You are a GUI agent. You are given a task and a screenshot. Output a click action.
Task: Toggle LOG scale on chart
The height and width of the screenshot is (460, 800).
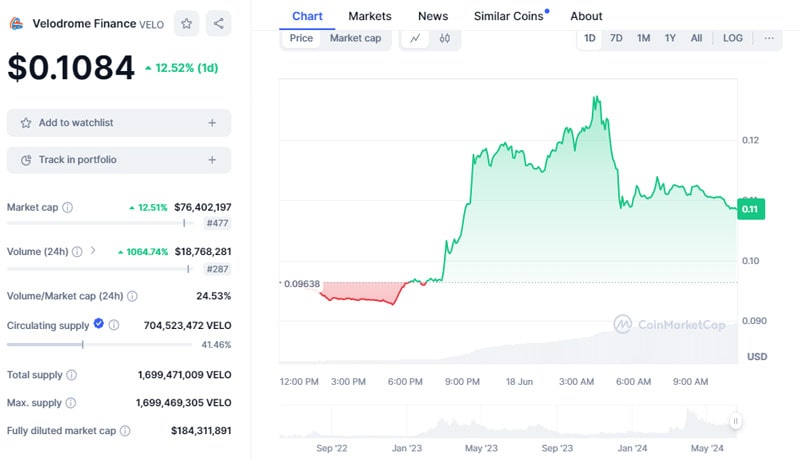(733, 38)
